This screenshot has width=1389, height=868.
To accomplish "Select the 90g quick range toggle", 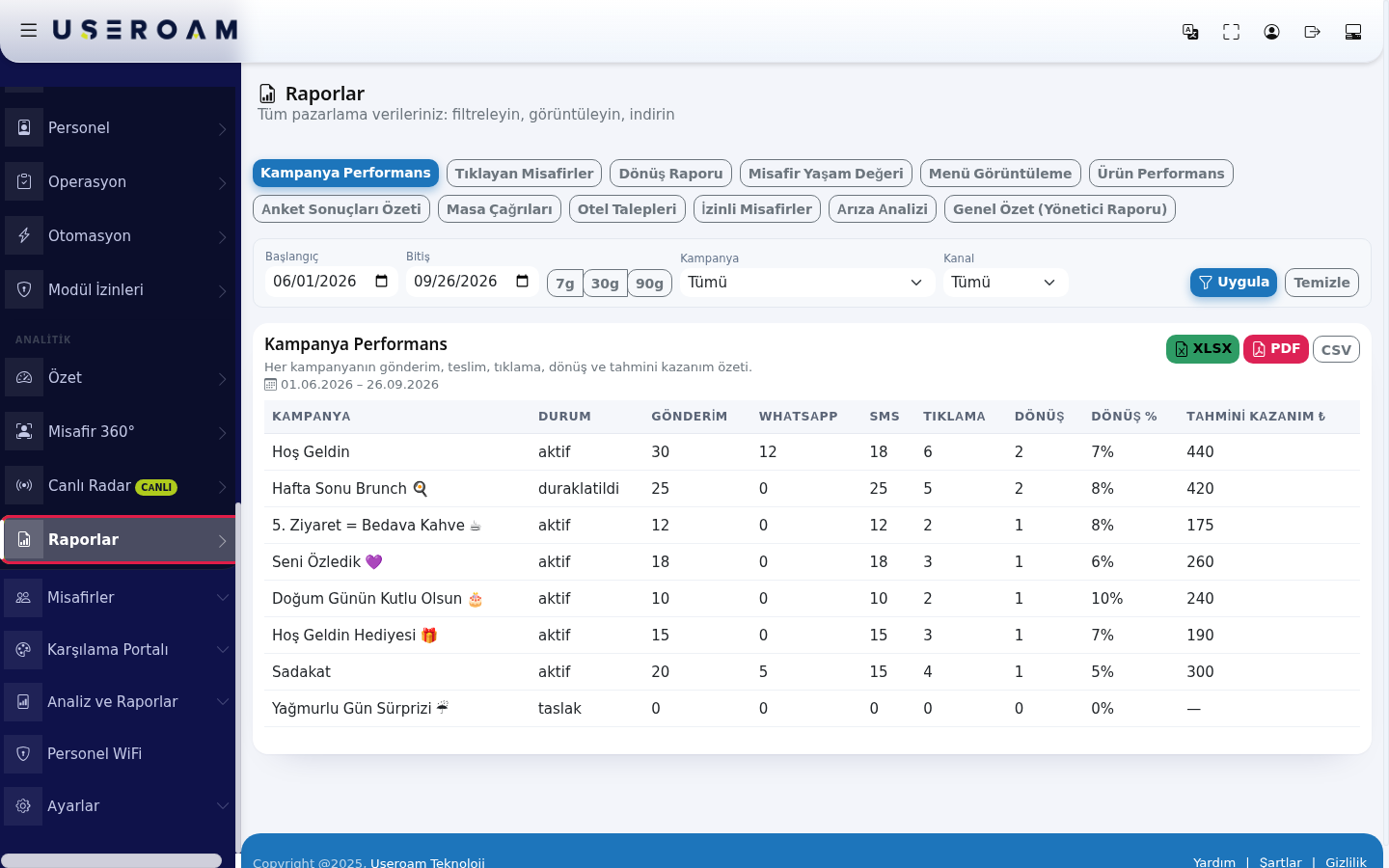I will (649, 284).
